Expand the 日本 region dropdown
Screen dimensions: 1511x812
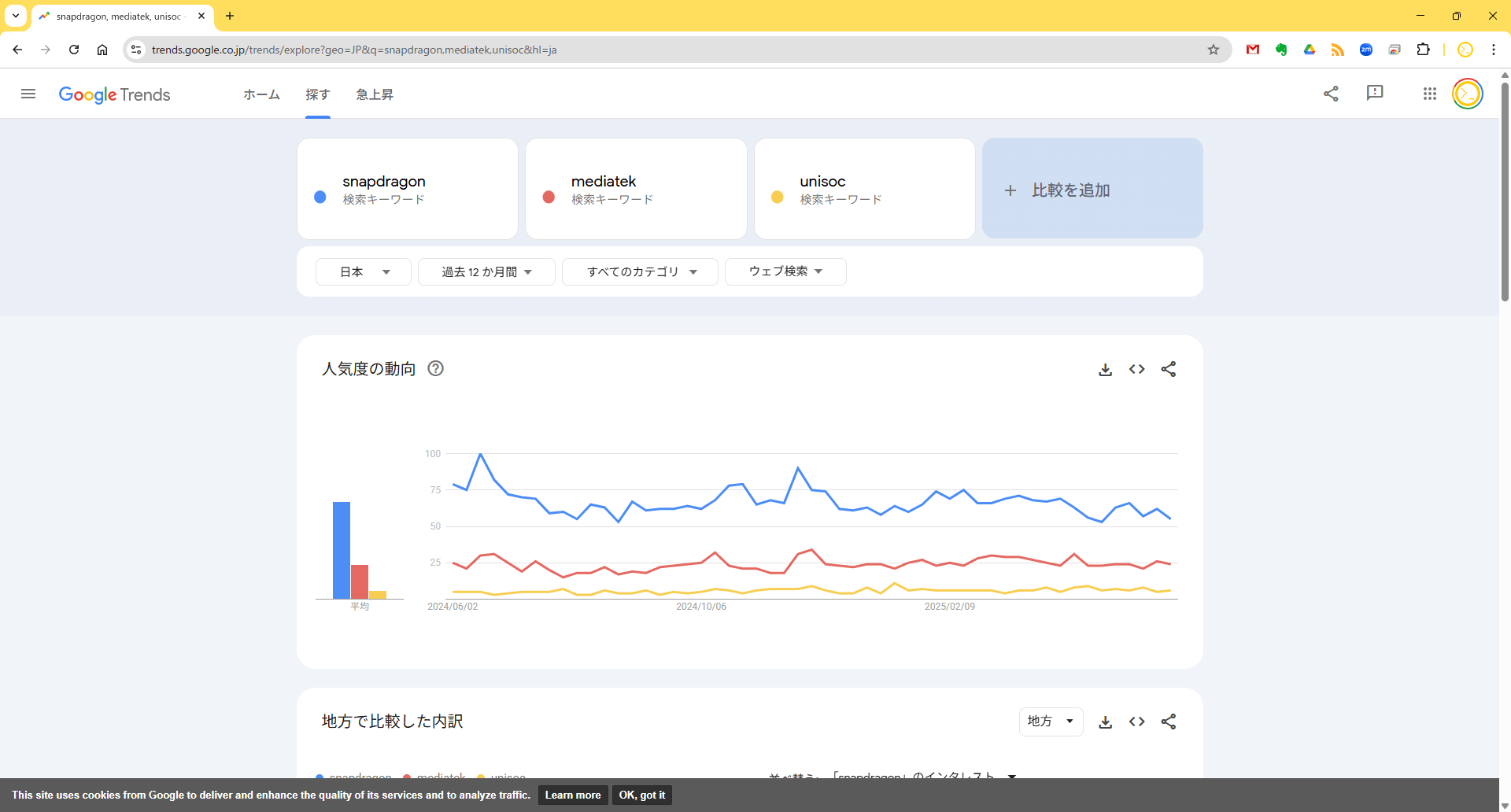364,271
